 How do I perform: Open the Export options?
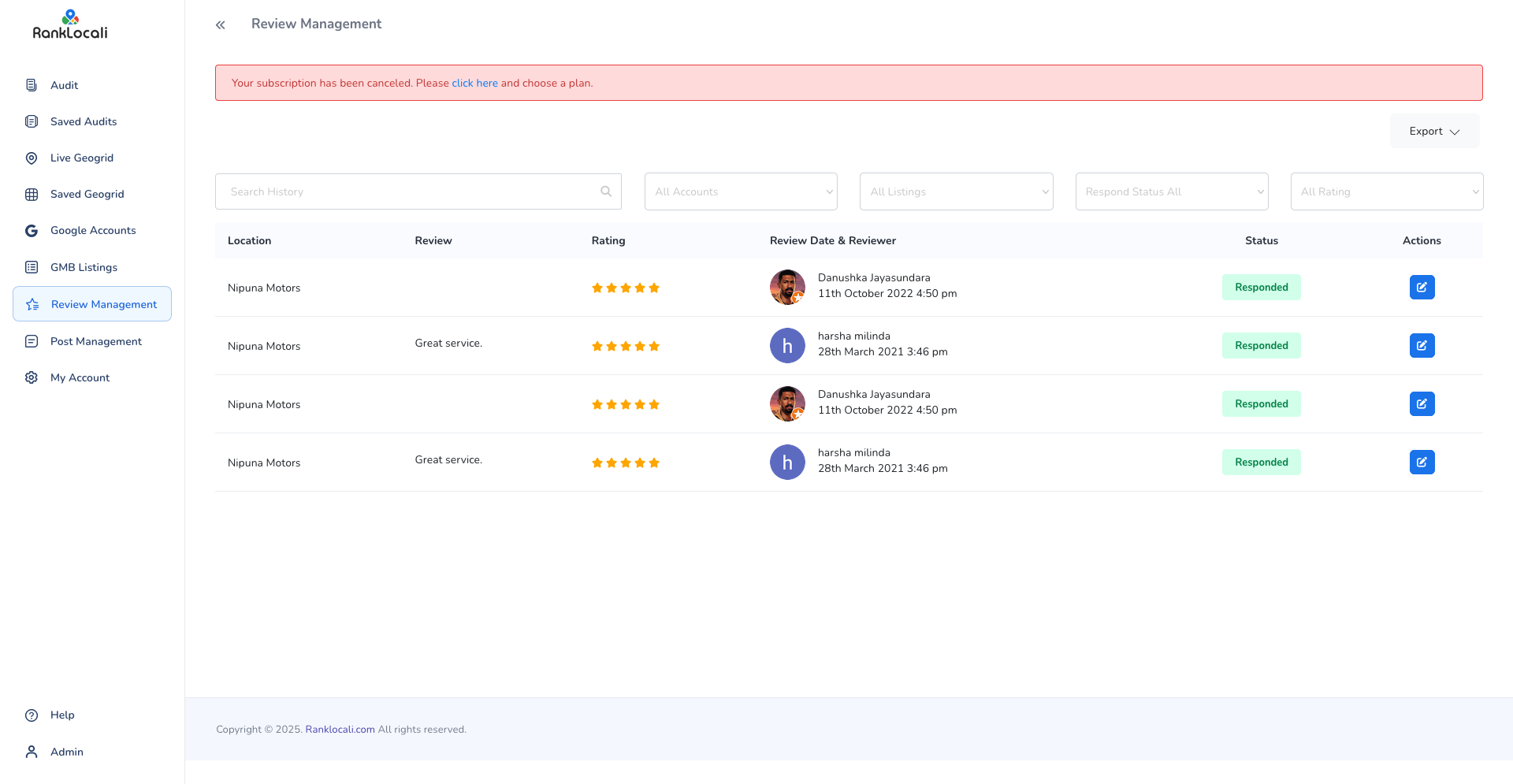(x=1433, y=131)
